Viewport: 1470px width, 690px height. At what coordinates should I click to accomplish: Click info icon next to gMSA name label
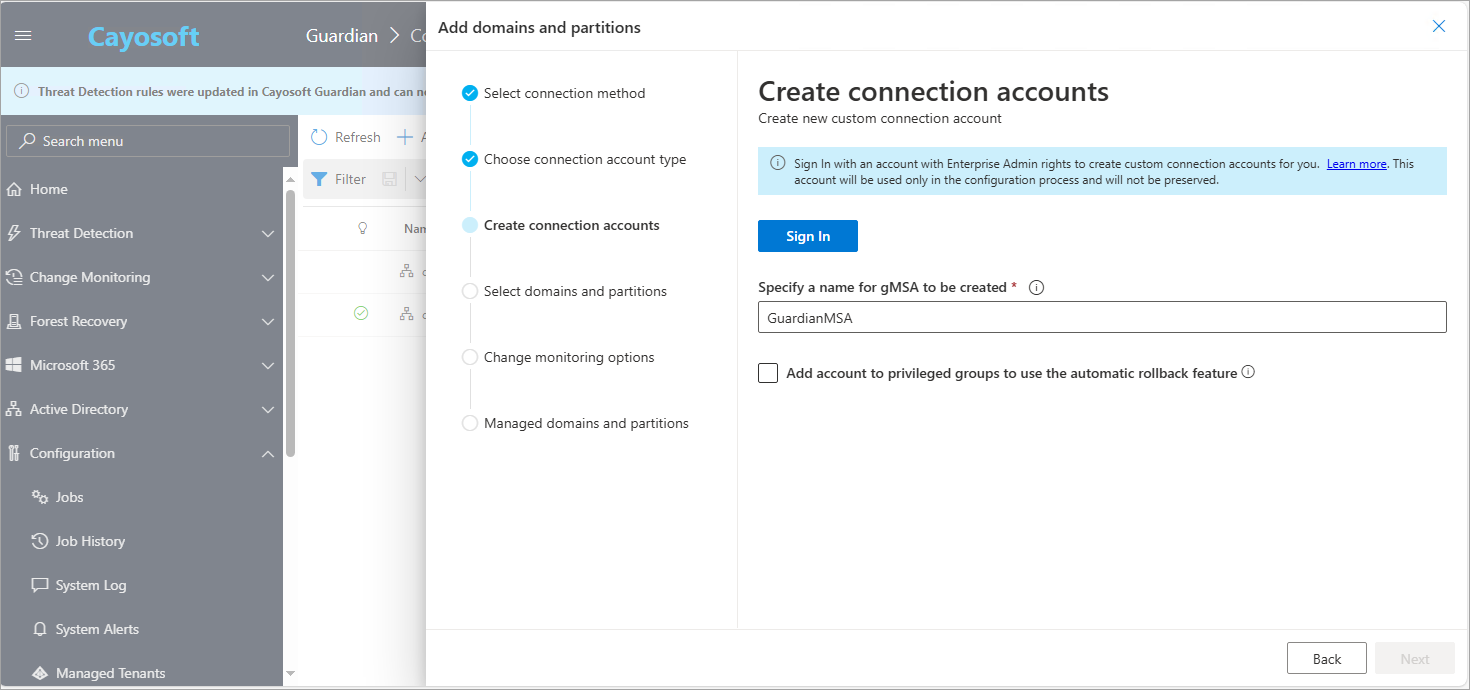tap(1036, 288)
